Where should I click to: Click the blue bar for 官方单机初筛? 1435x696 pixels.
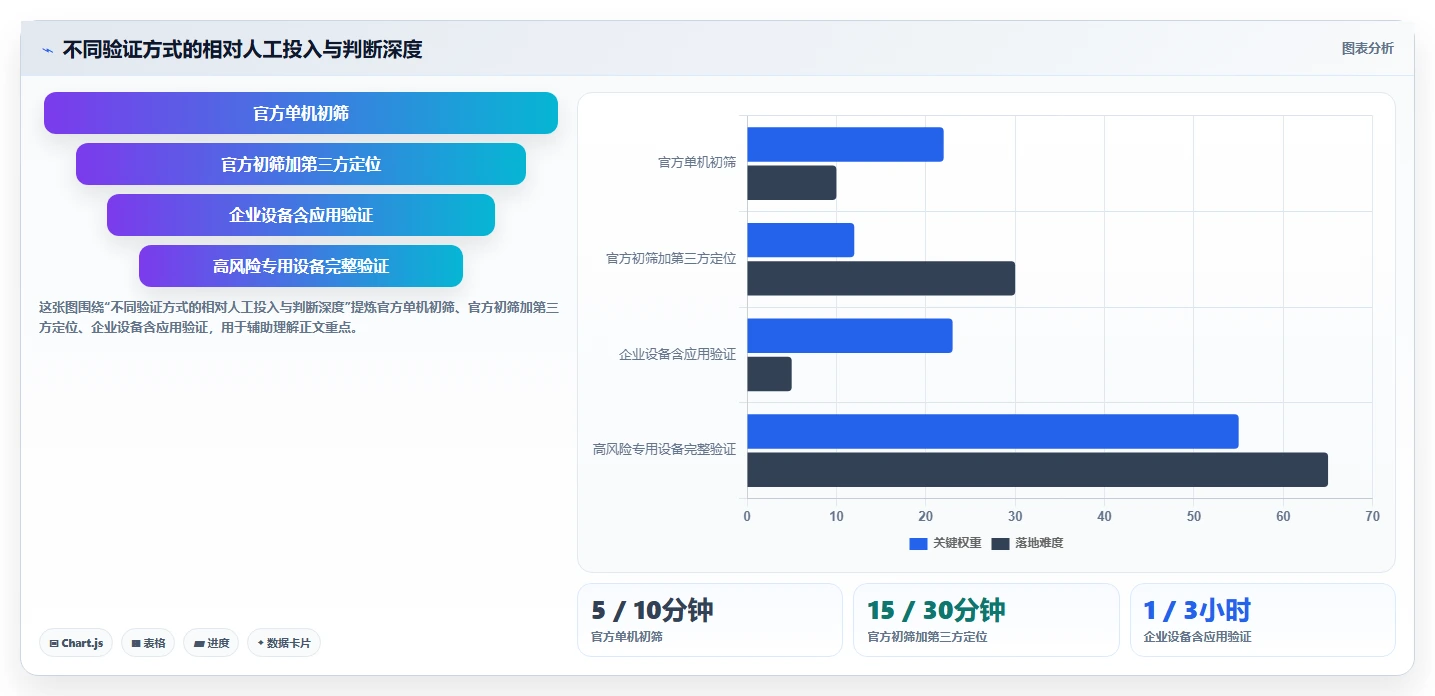(x=845, y=145)
